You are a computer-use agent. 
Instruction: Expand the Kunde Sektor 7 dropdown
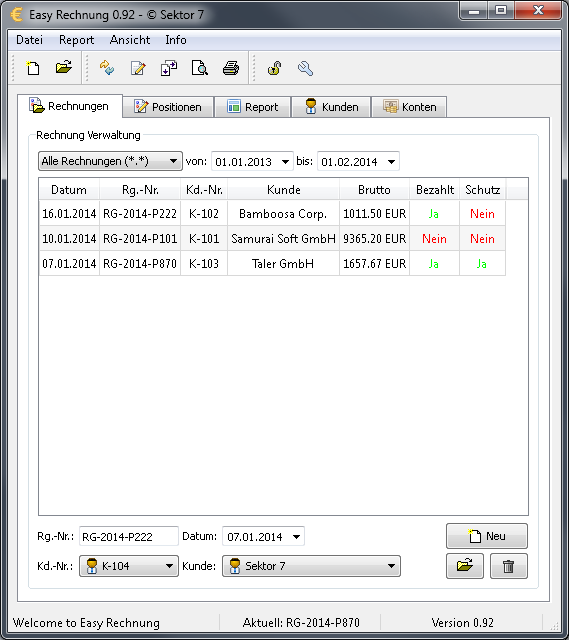(x=311, y=566)
